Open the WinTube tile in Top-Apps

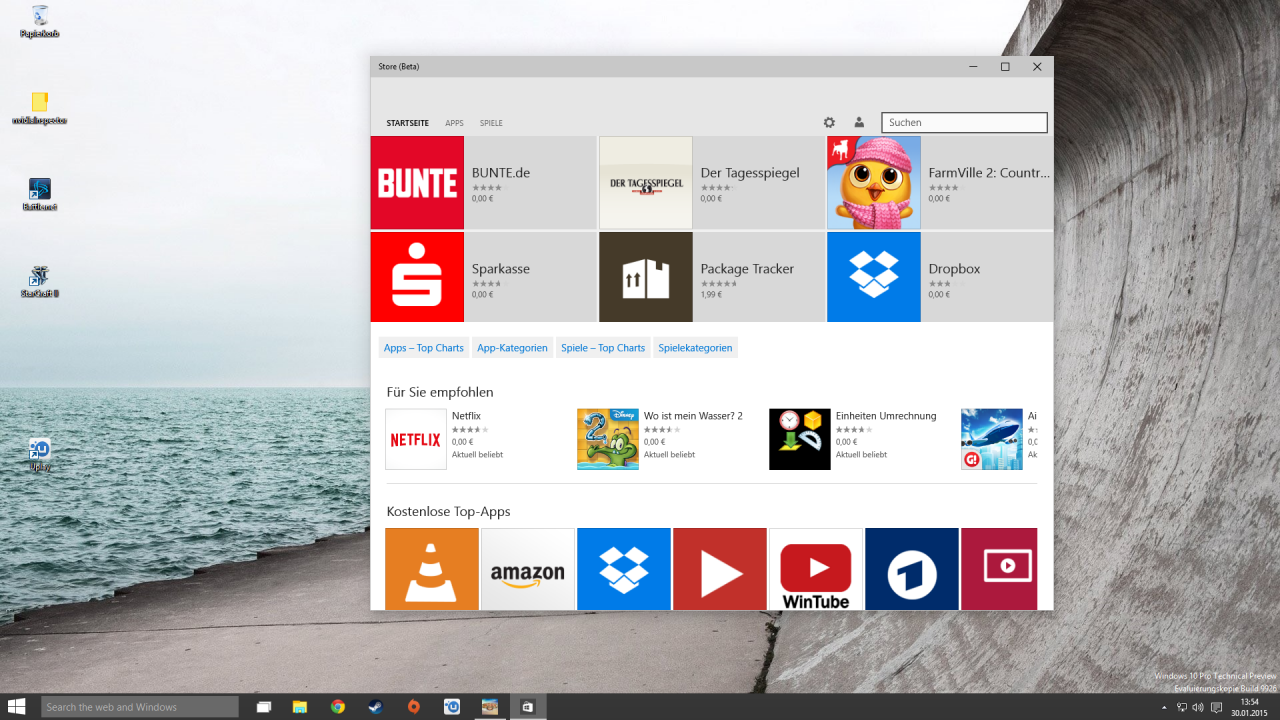816,569
